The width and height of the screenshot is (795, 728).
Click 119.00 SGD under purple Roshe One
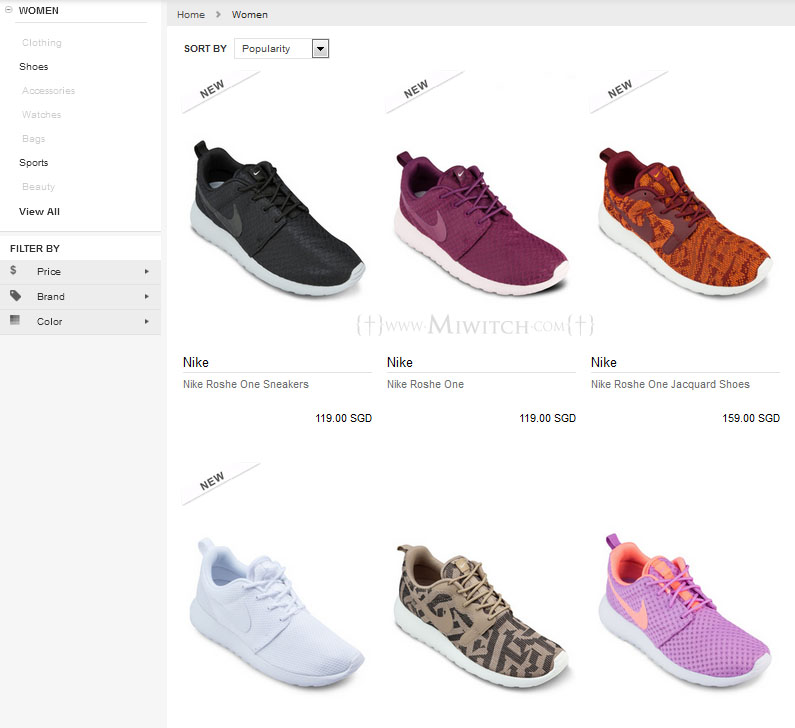point(548,418)
